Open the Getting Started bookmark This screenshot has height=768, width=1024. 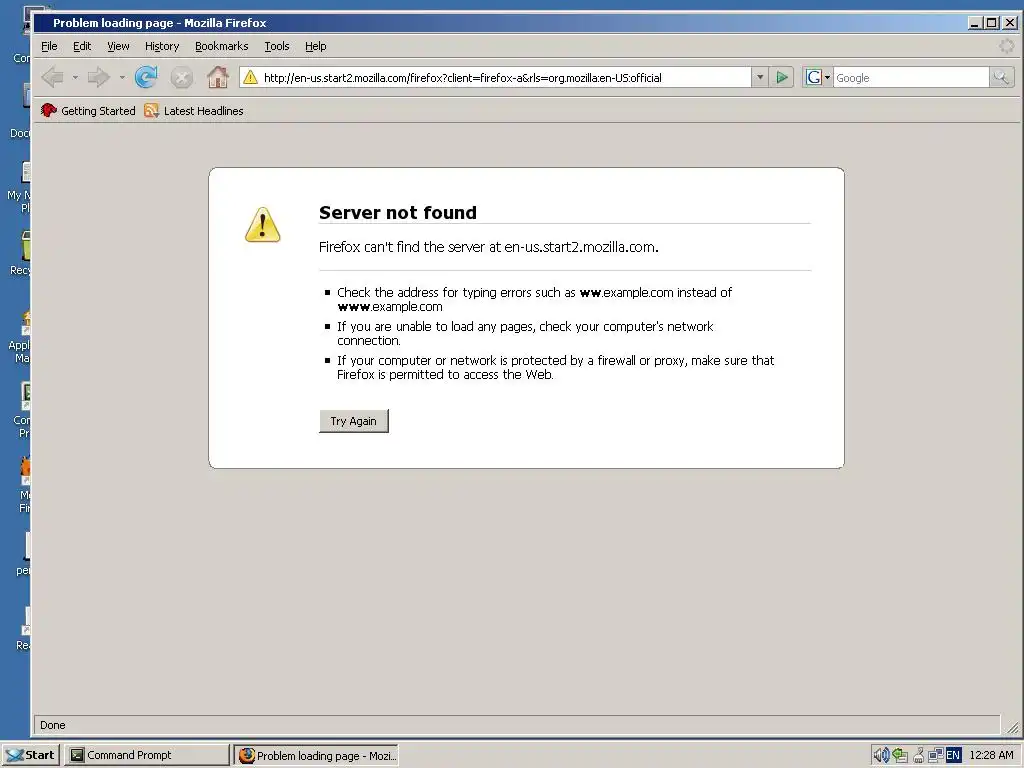[88, 111]
